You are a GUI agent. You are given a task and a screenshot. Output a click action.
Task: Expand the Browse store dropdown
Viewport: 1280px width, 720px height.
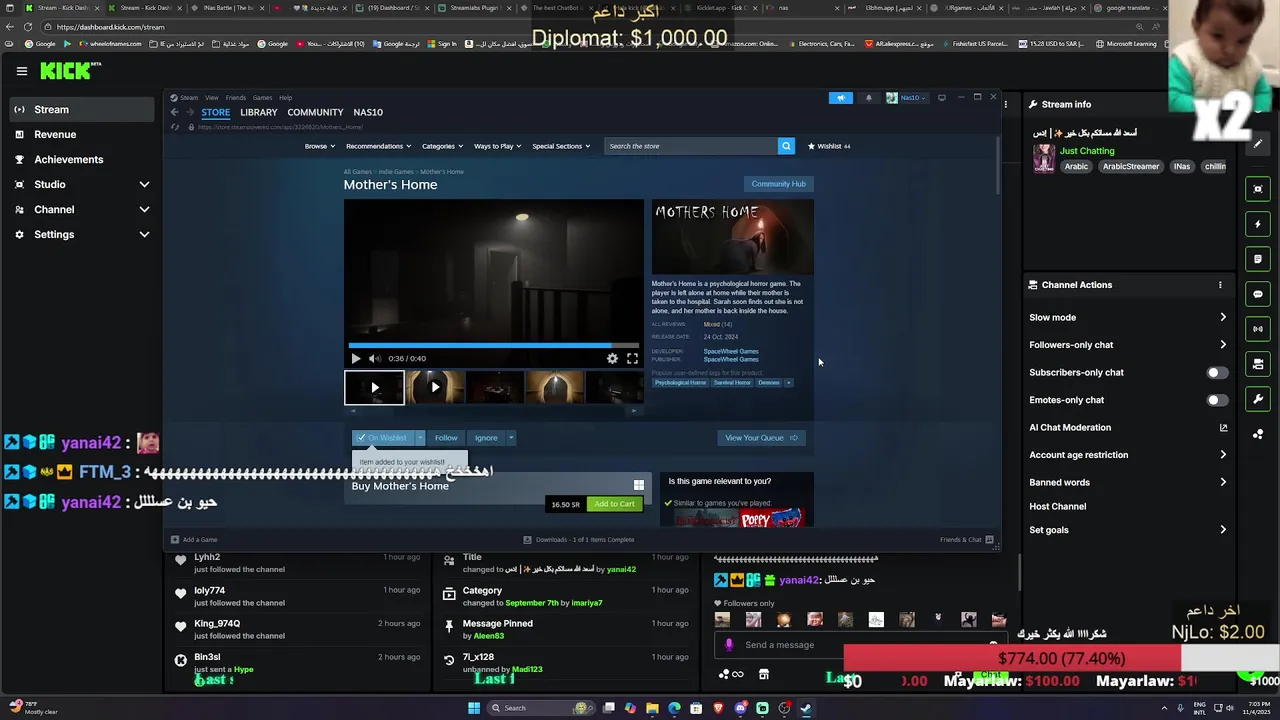pyautogui.click(x=319, y=146)
